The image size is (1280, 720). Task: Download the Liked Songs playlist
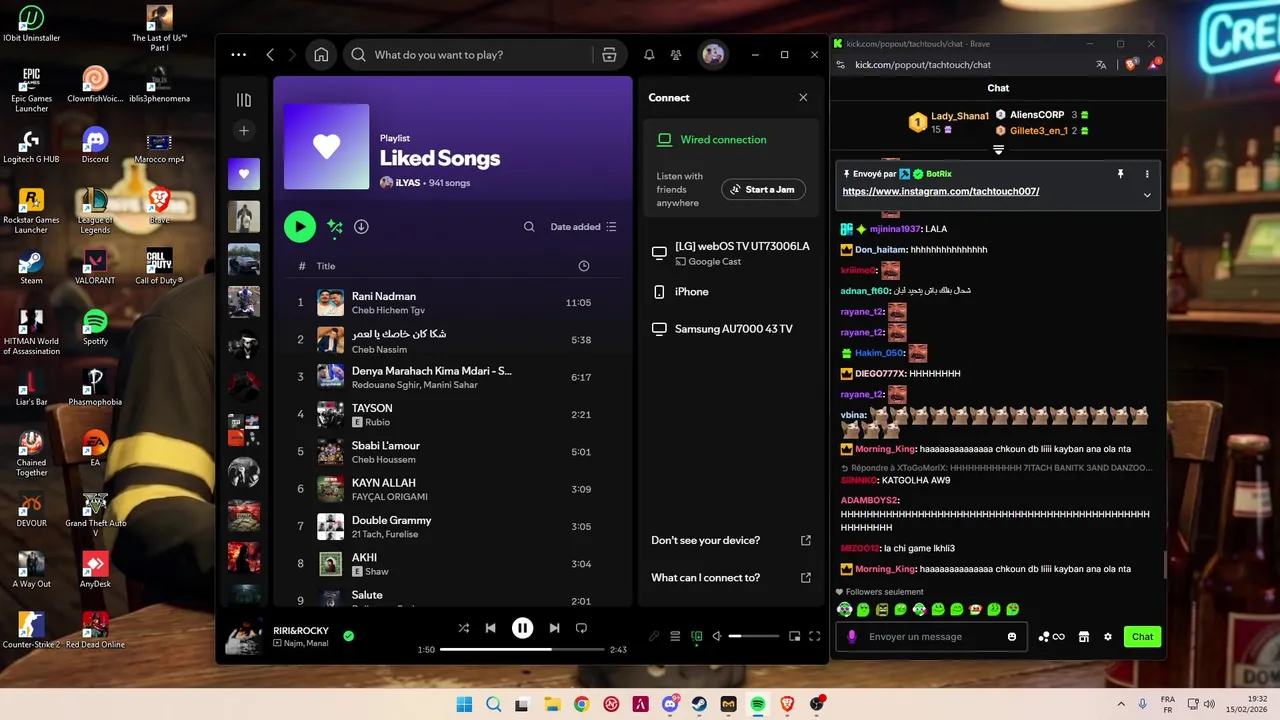point(361,227)
